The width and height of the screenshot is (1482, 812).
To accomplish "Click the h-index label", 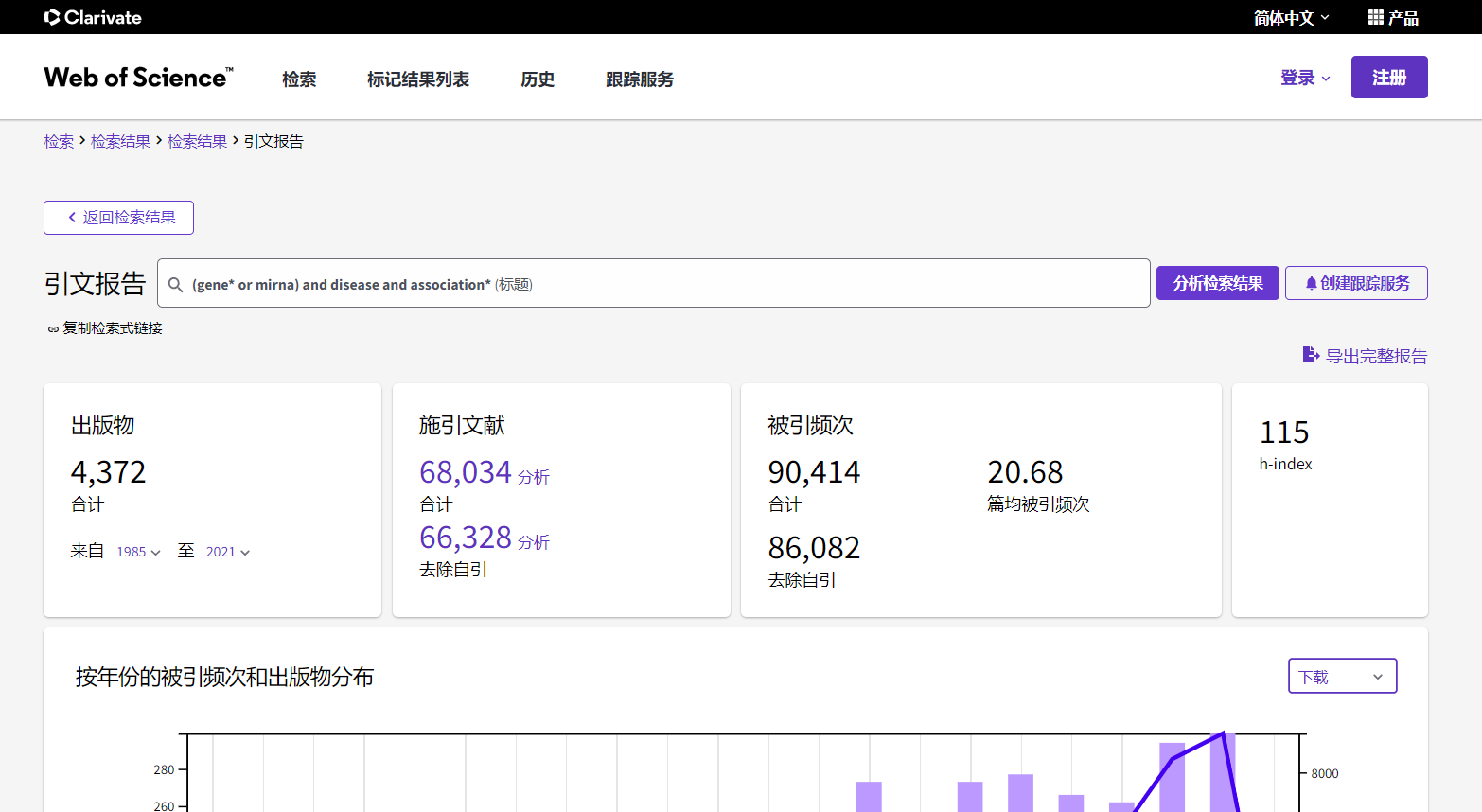I will [x=1285, y=464].
